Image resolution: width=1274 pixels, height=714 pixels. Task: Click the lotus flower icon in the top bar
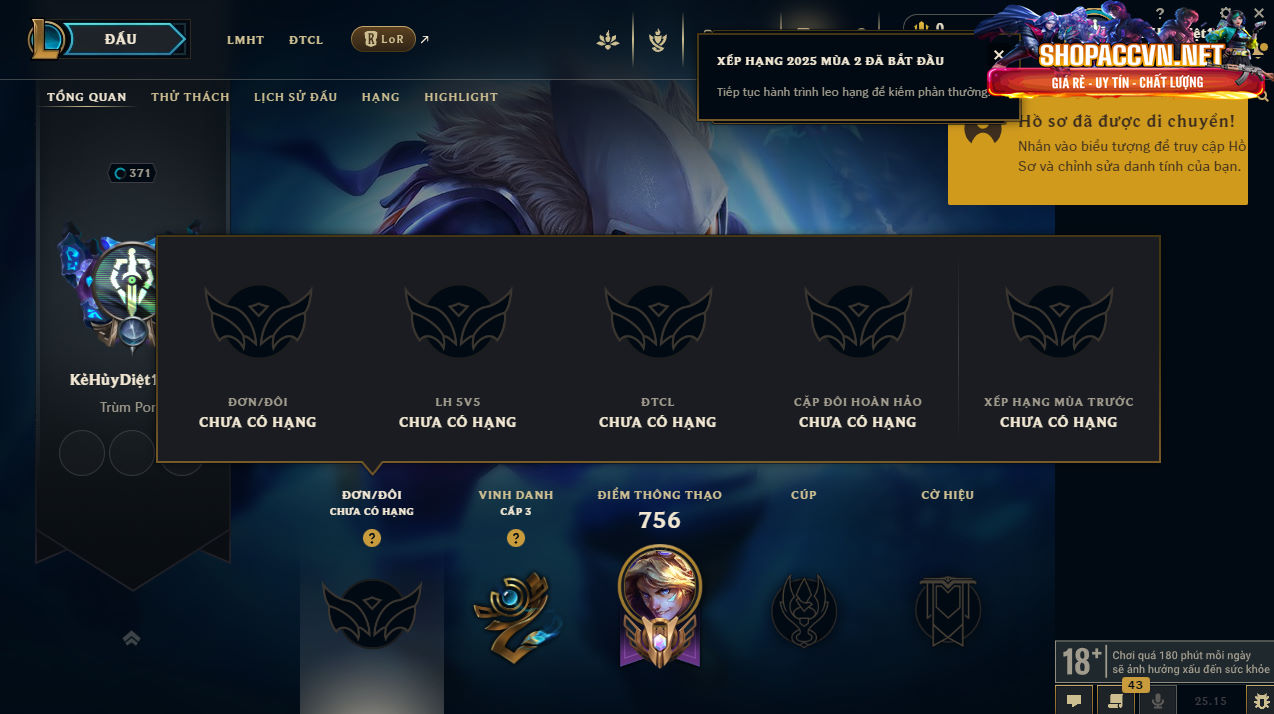tap(607, 40)
